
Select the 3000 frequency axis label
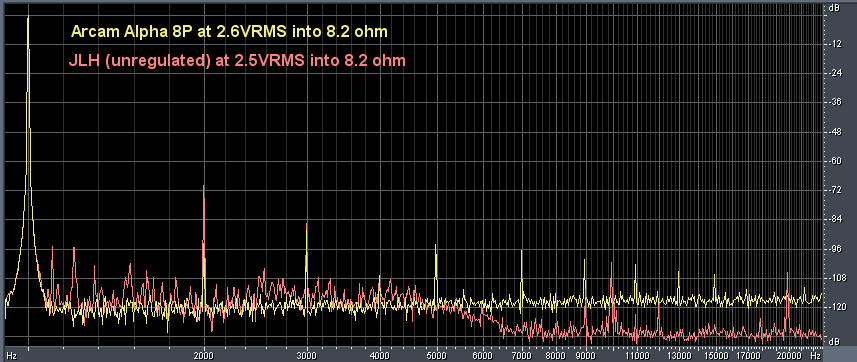point(307,355)
